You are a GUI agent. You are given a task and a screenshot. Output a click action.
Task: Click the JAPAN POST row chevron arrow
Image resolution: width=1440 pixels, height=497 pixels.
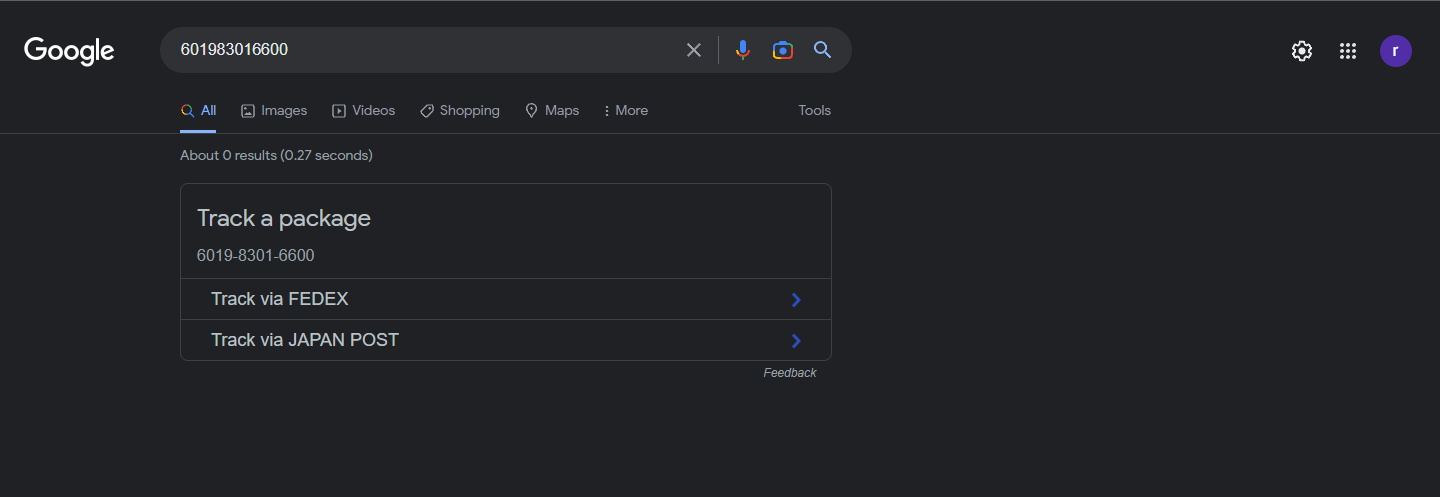pos(796,341)
